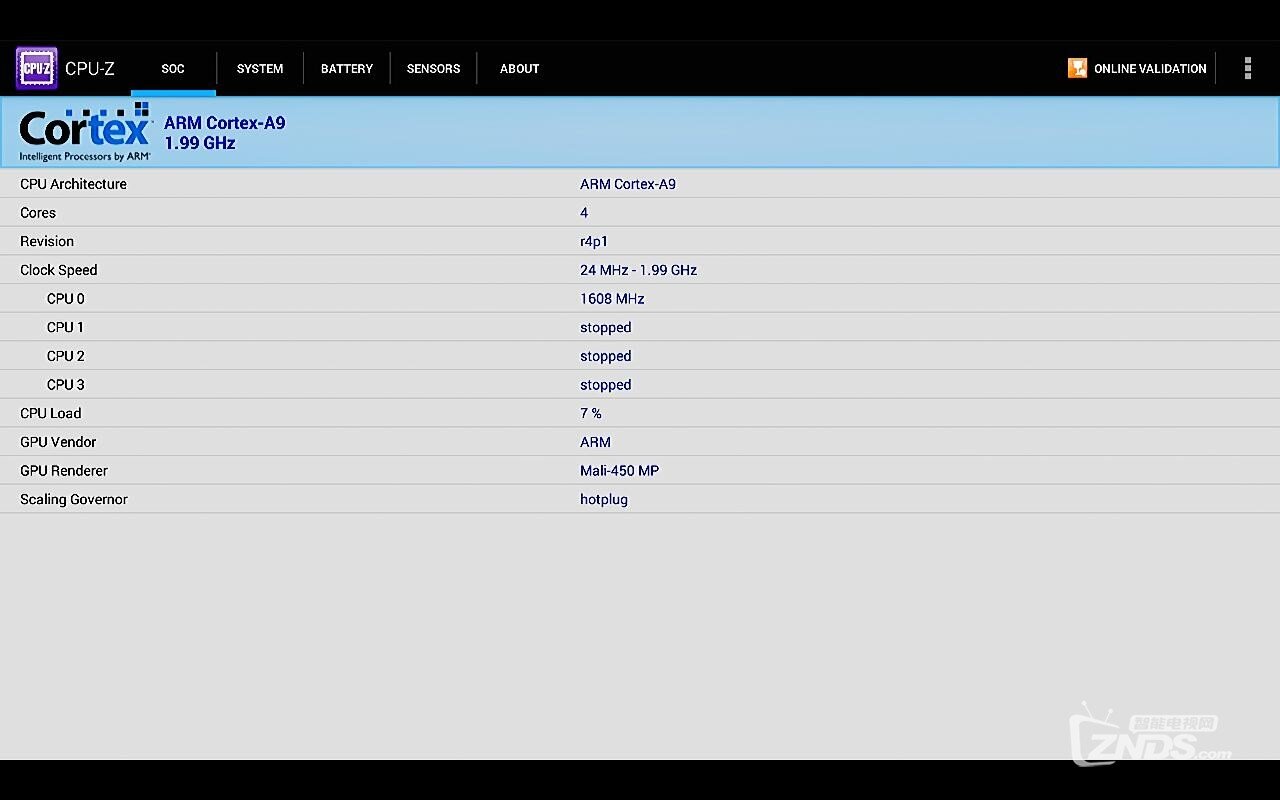Click the 24 MHz - 1.99 GHz value

tap(638, 270)
